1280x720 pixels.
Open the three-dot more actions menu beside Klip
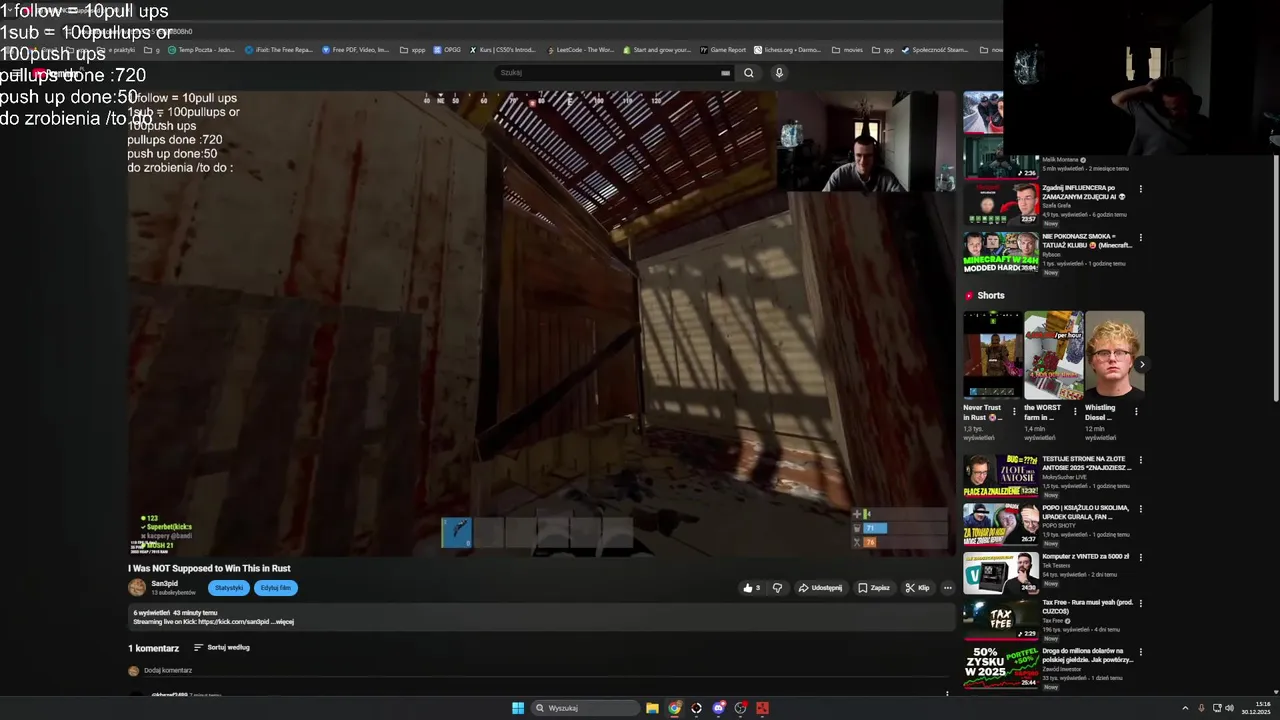click(947, 588)
